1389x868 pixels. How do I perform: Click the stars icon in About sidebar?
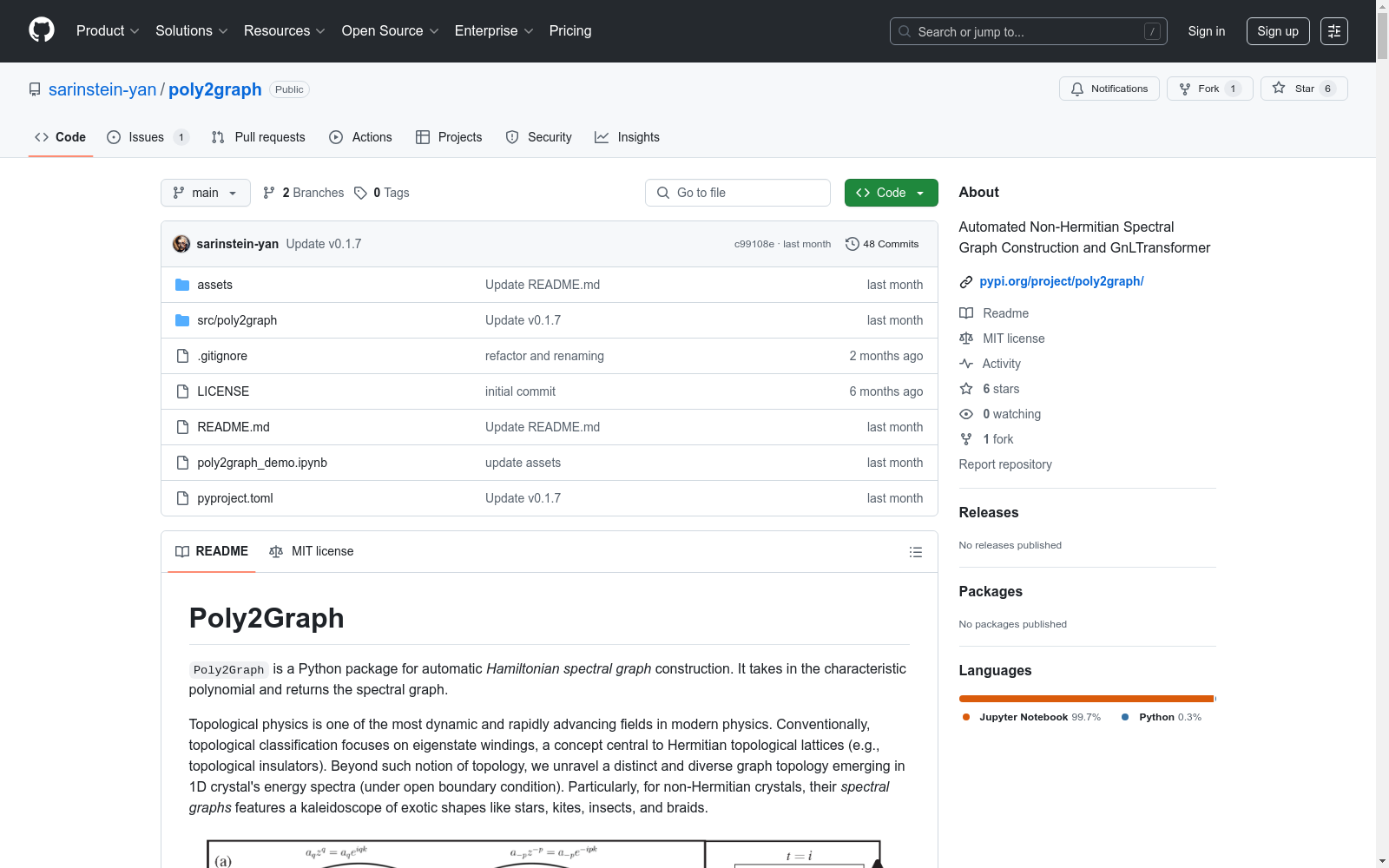click(966, 389)
